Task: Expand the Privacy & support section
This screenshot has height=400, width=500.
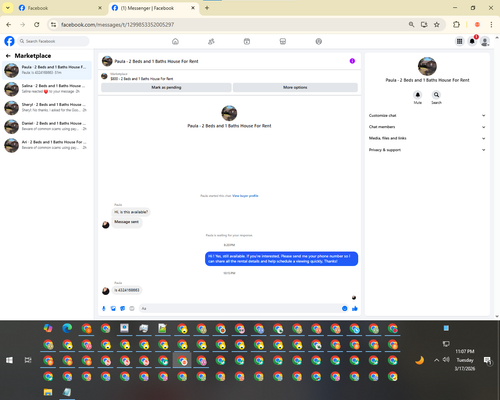Action: (427, 150)
